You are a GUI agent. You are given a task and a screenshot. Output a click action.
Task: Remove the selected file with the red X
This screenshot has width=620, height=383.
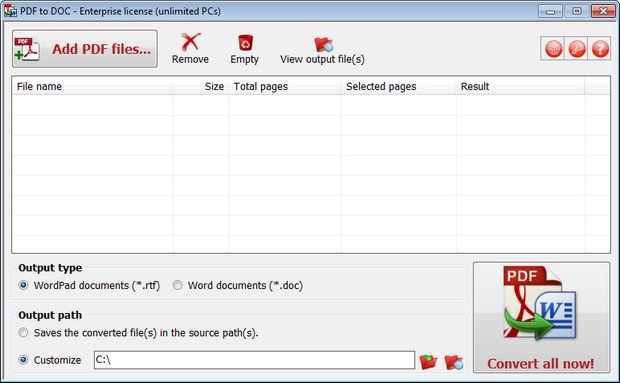pyautogui.click(x=190, y=49)
